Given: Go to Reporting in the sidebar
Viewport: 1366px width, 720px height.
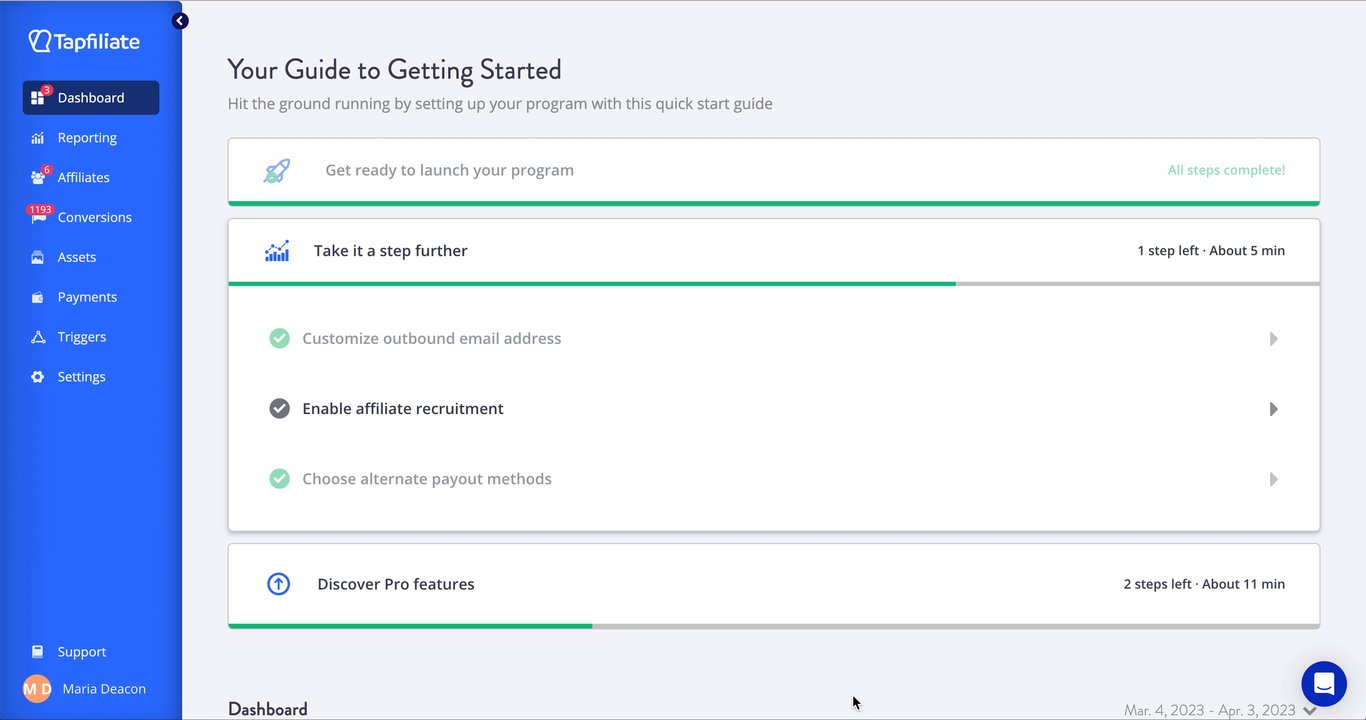Looking at the screenshot, I should click(x=87, y=138).
